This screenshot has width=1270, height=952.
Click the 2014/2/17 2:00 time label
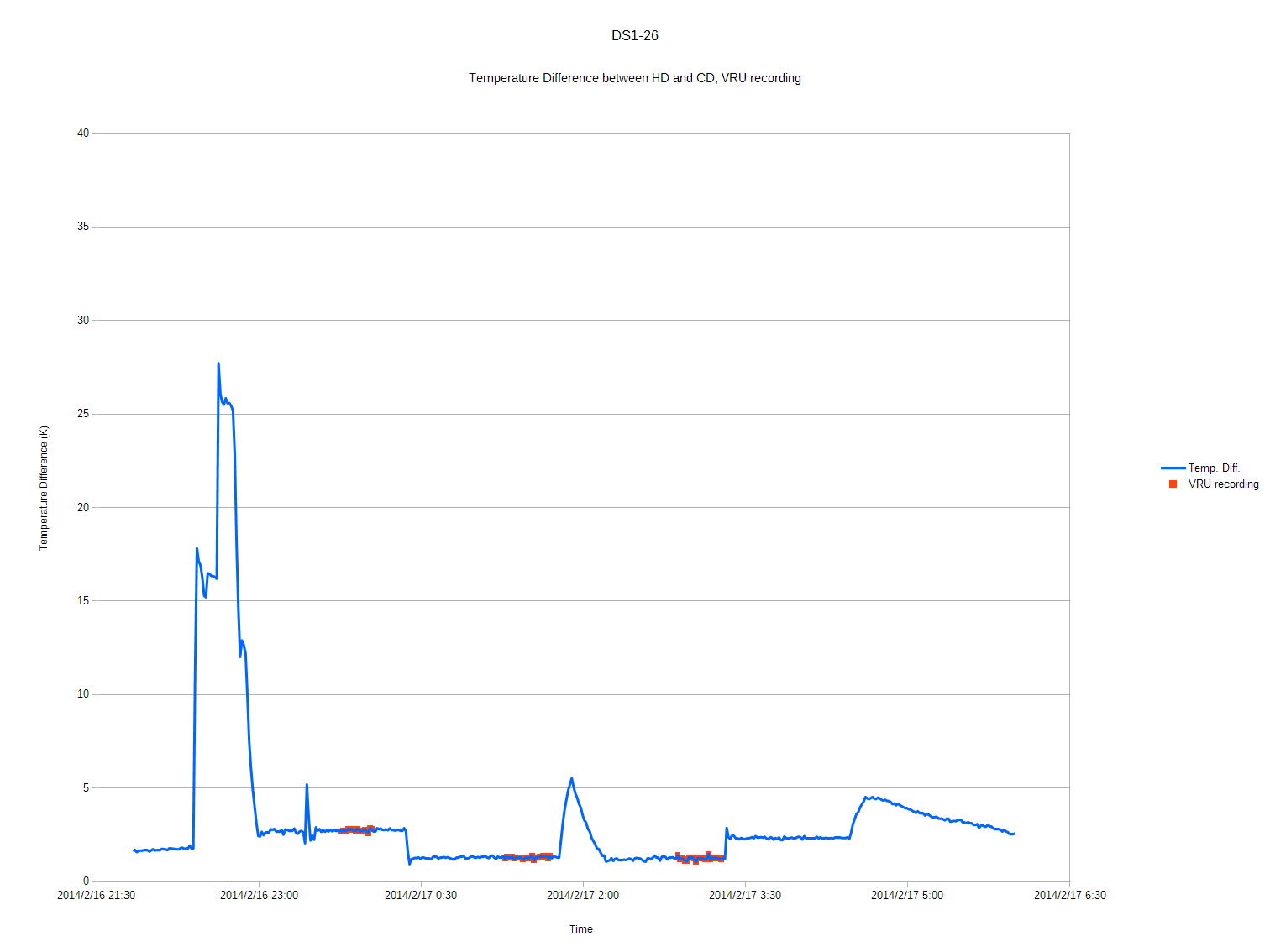[x=583, y=896]
